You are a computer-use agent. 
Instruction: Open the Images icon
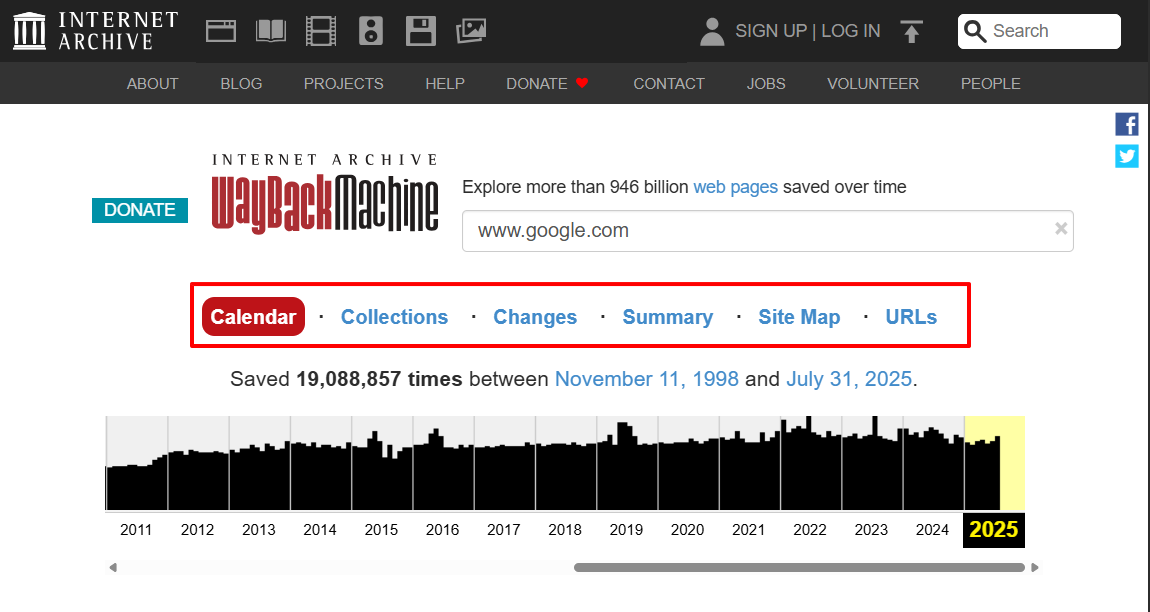point(471,31)
